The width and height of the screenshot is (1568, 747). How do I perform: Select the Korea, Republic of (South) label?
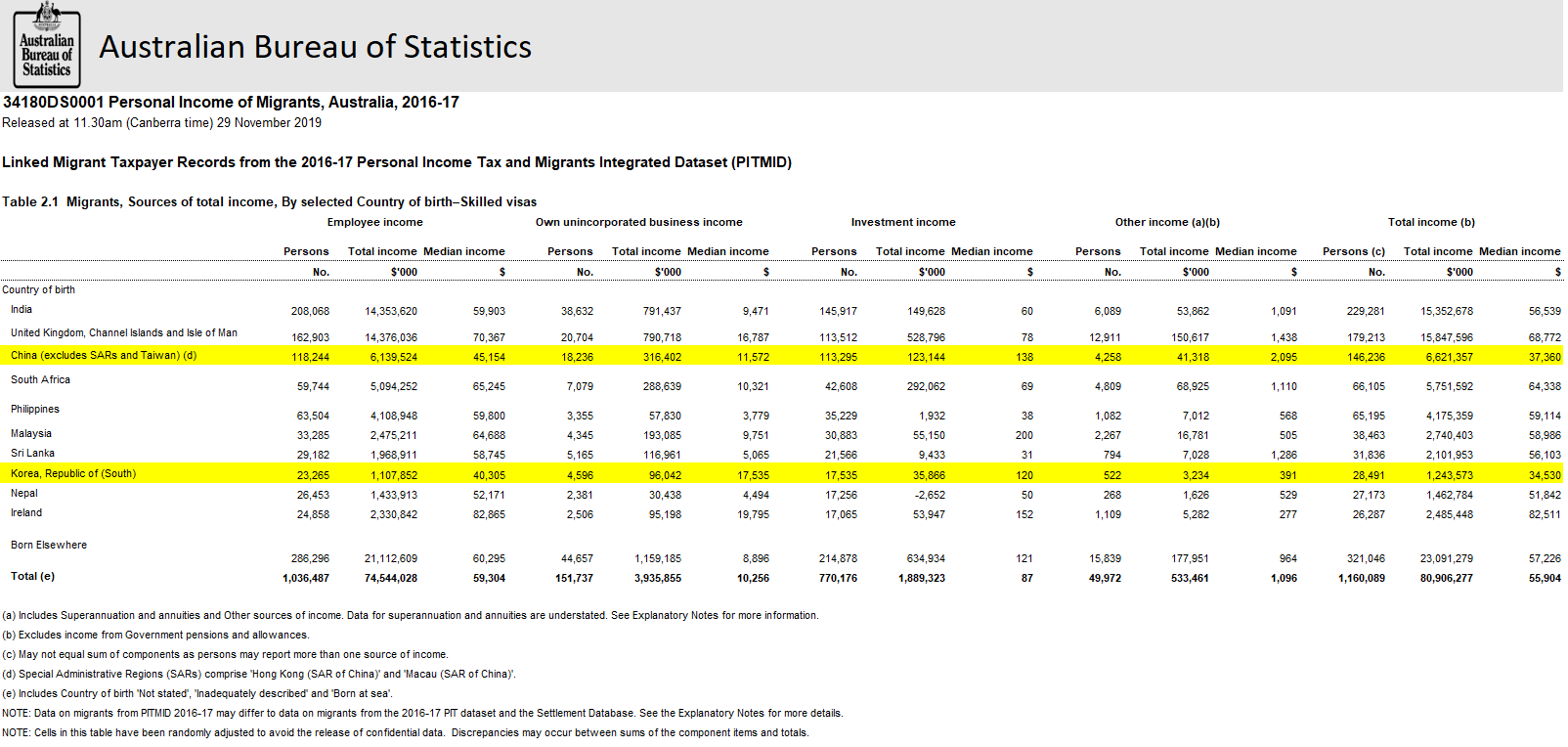[x=73, y=474]
